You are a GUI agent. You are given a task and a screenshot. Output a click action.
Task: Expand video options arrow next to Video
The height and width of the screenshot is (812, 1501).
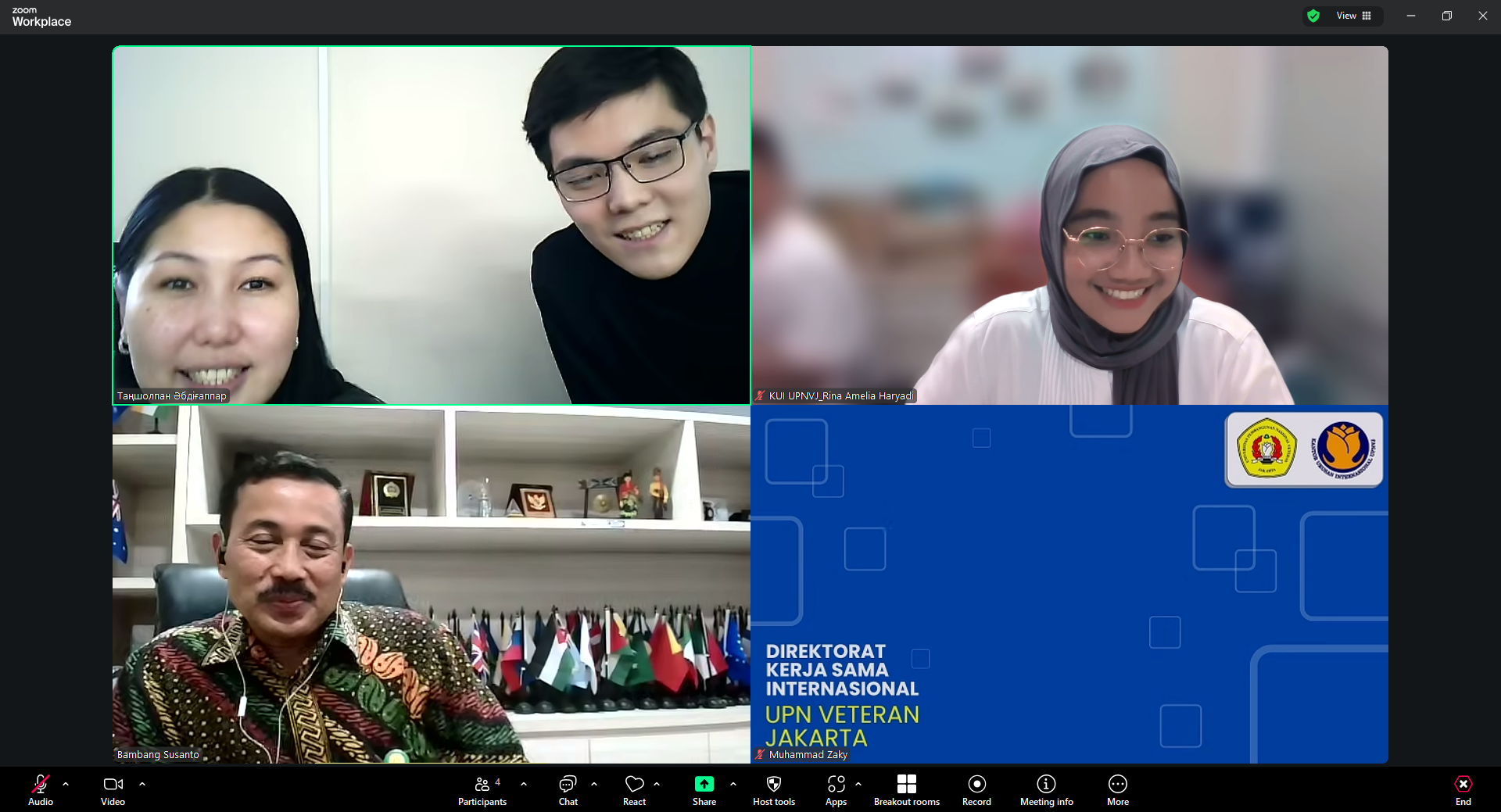point(142,783)
